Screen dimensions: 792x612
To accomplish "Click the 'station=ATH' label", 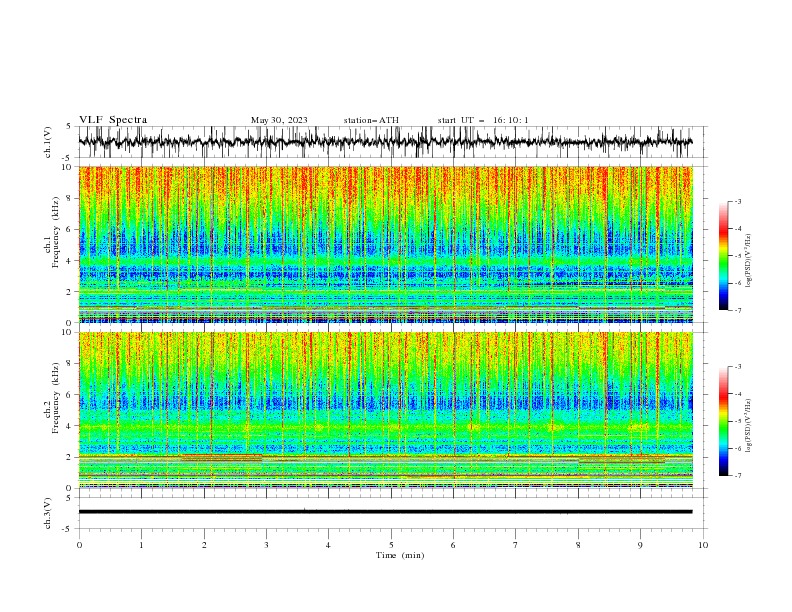I will [x=371, y=120].
